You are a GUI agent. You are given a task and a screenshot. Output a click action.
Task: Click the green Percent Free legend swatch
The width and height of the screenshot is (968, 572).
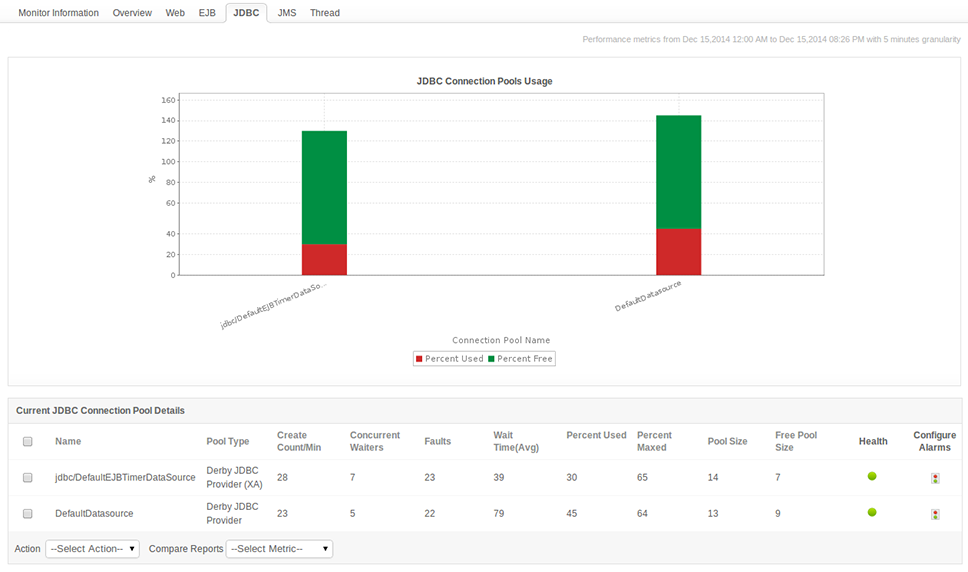tap(491, 359)
